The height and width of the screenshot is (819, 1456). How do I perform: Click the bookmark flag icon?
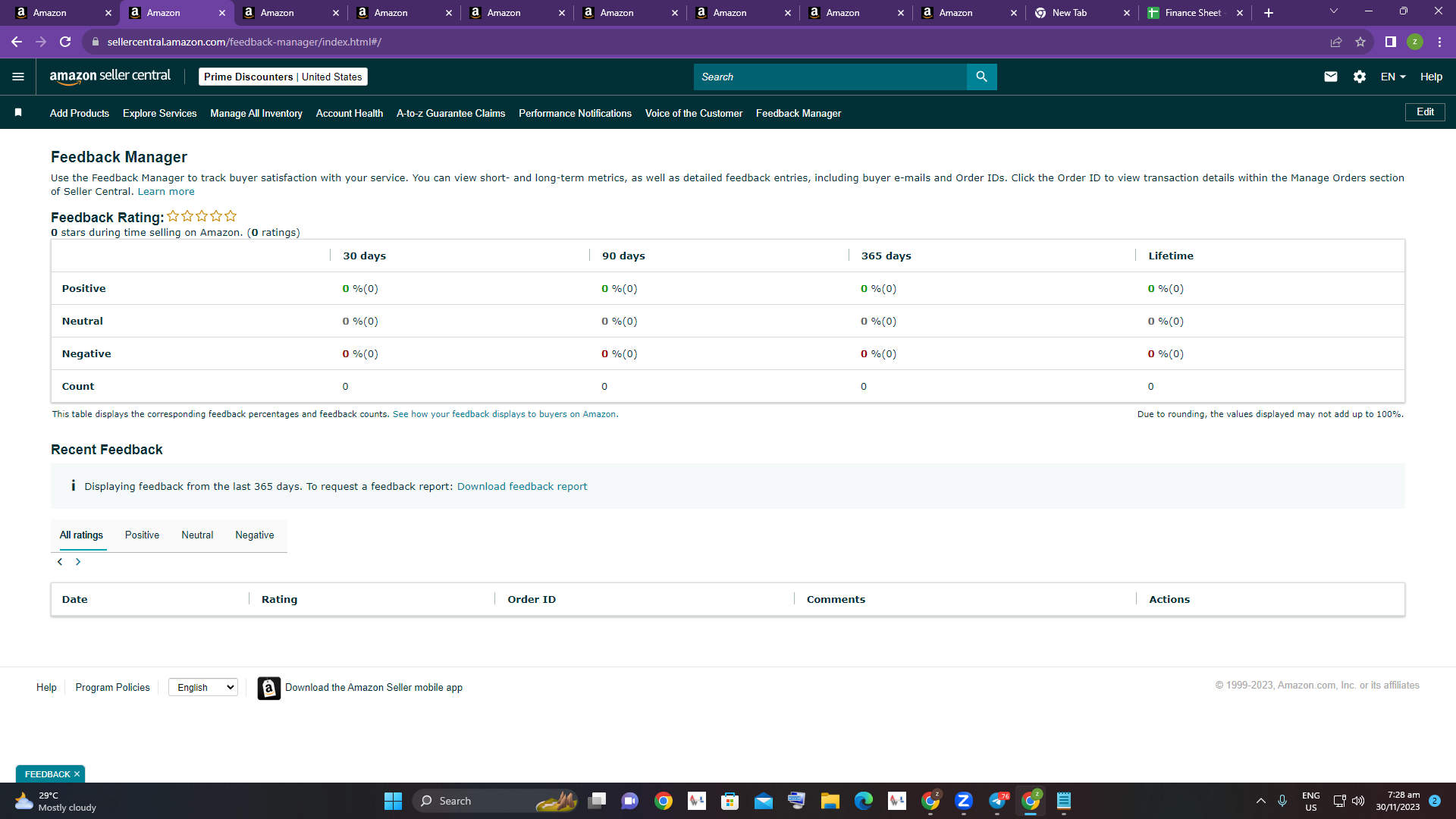(x=18, y=113)
